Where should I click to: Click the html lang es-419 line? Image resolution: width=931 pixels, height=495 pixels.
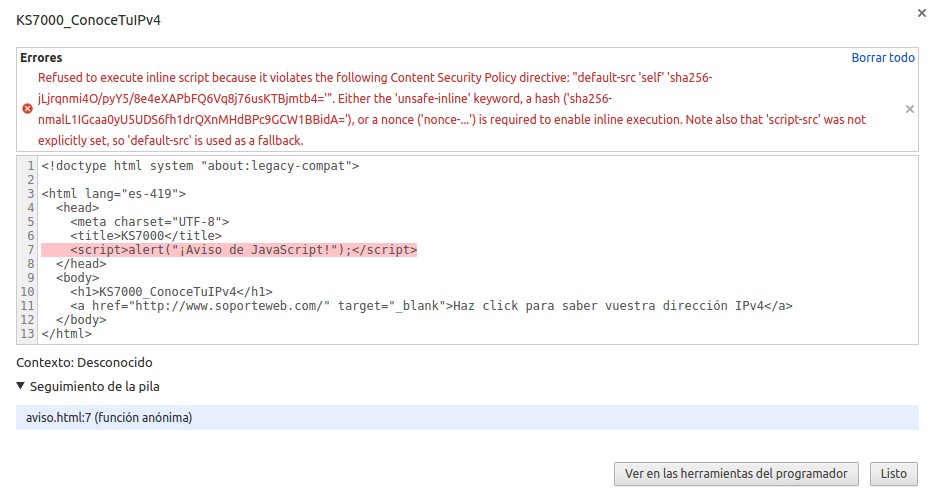[x=113, y=194]
